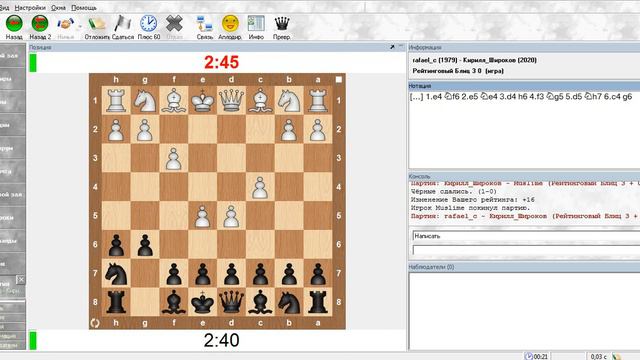The image size is (640, 360).
Task: Click the Чёрные сдались (1-0) console line
Action: coord(453,191)
